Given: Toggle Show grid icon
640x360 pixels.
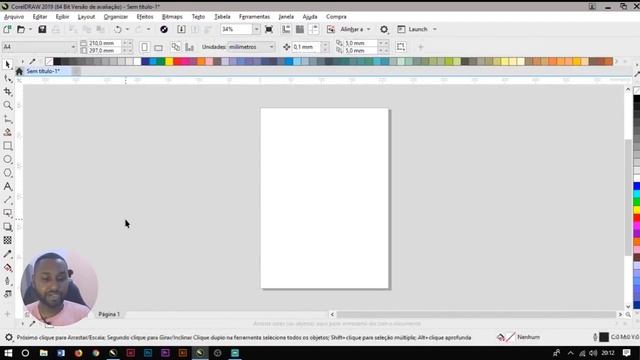Looking at the screenshot, I should click(x=300, y=29).
